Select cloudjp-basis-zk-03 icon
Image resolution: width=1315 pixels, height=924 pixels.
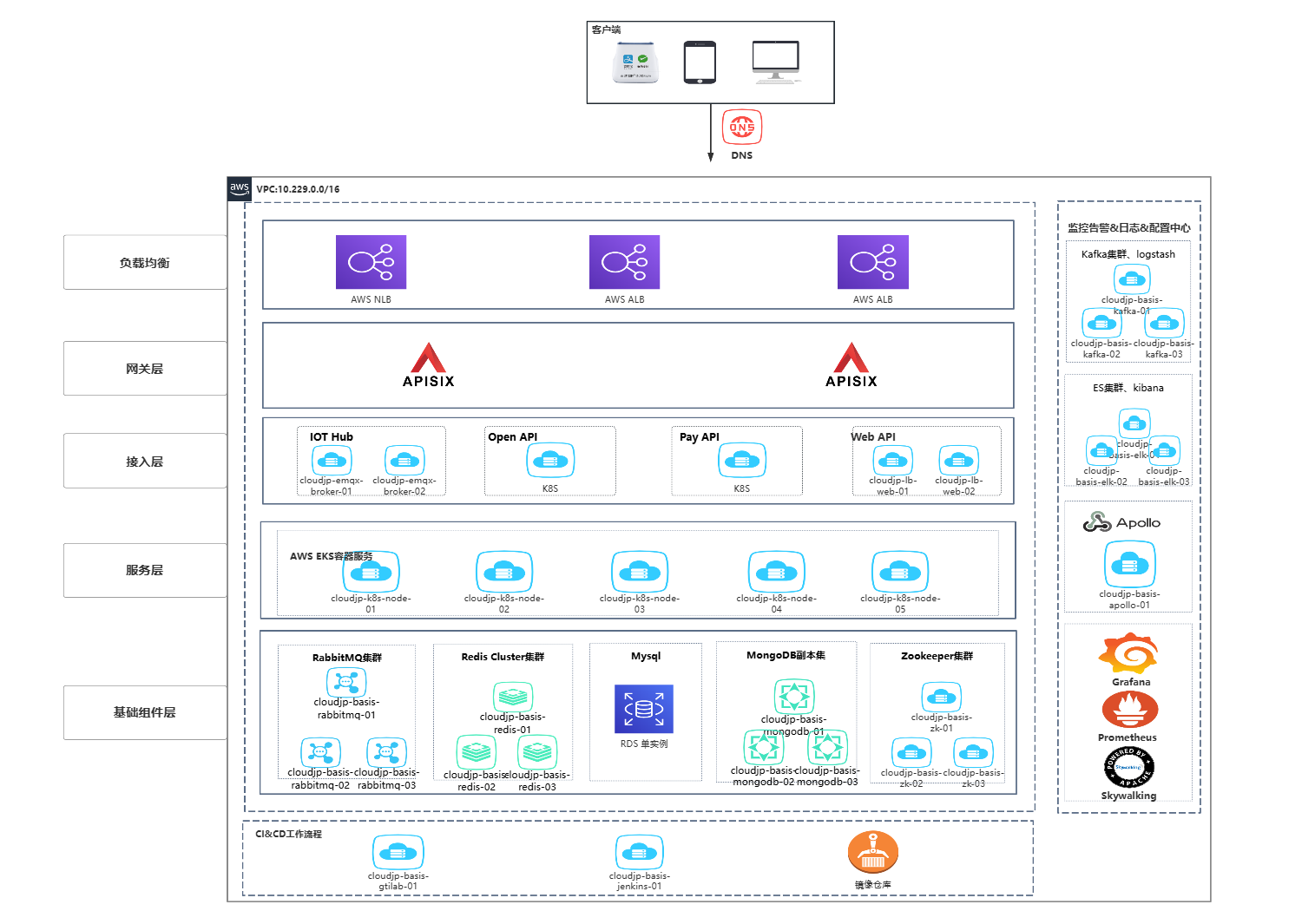973,752
